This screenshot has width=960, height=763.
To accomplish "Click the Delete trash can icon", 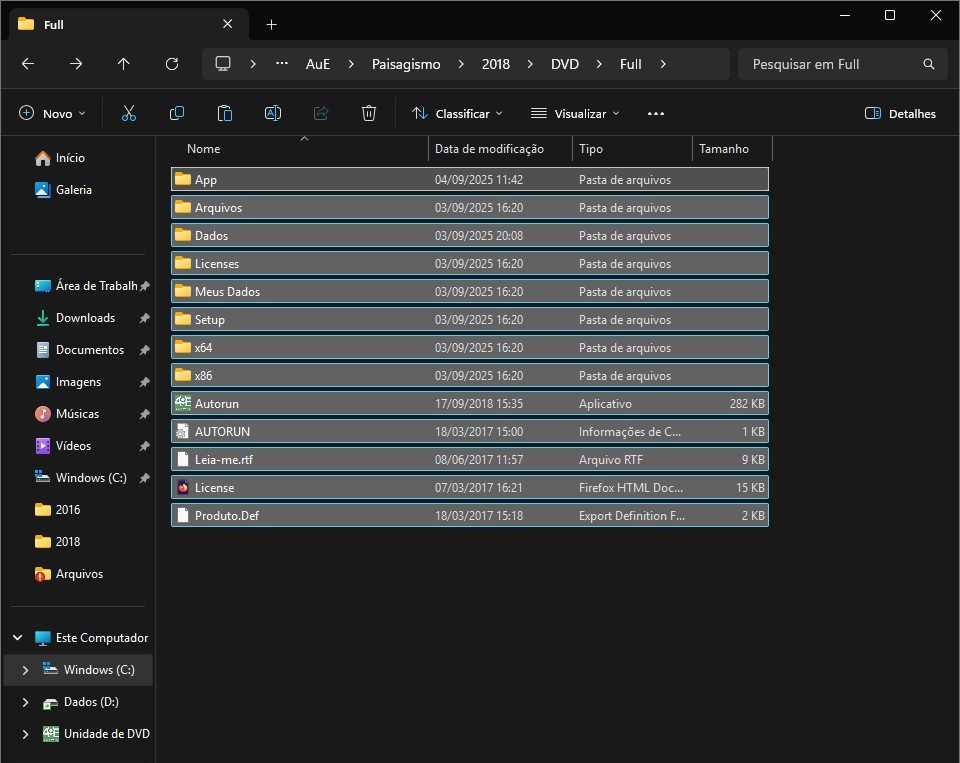I will (x=369, y=114).
